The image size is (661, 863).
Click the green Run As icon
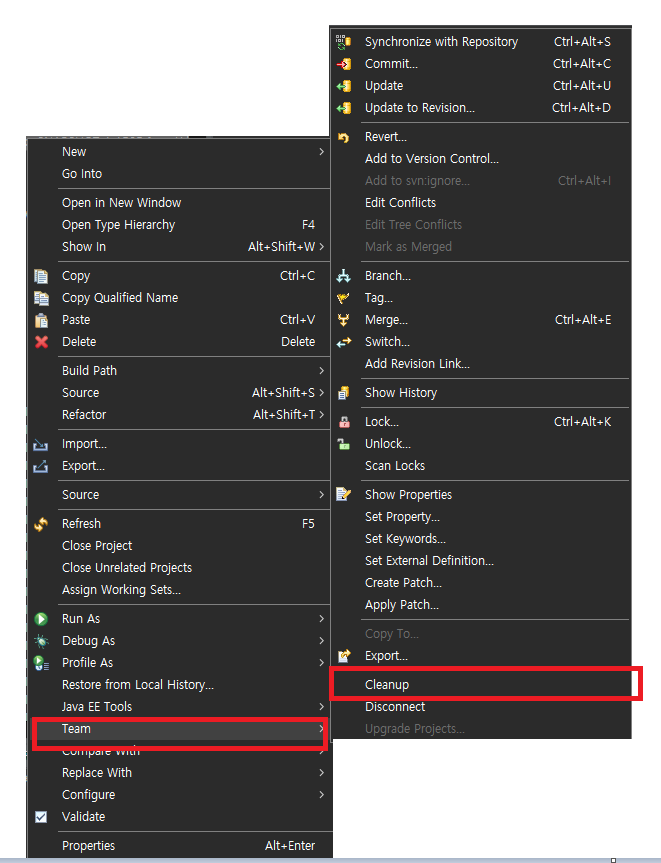click(x=41, y=619)
